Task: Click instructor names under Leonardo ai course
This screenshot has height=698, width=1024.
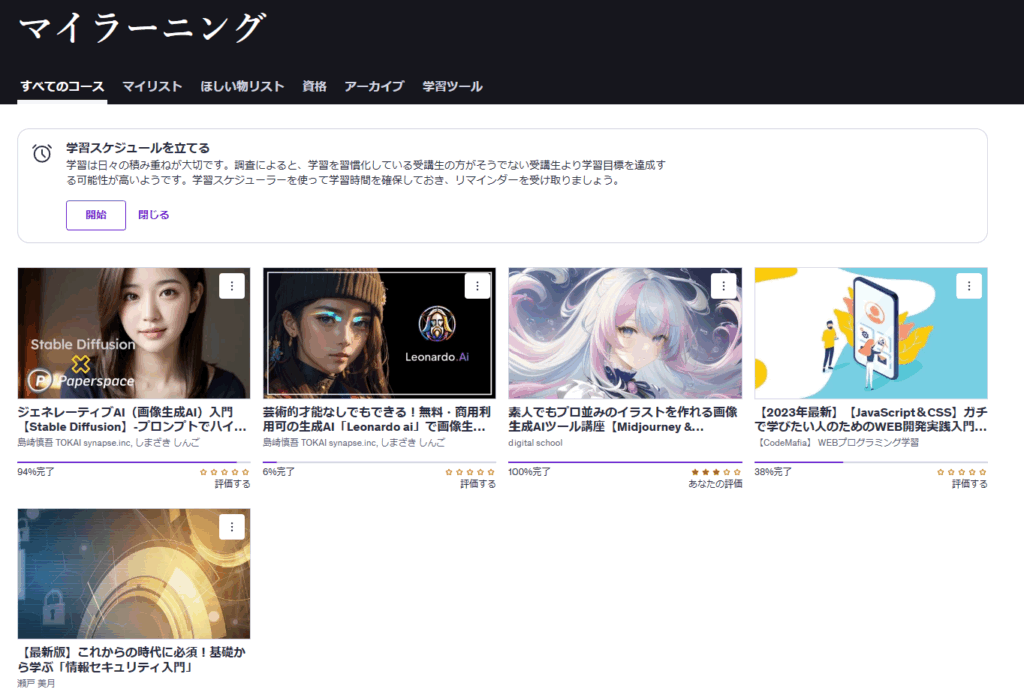Action: point(354,443)
